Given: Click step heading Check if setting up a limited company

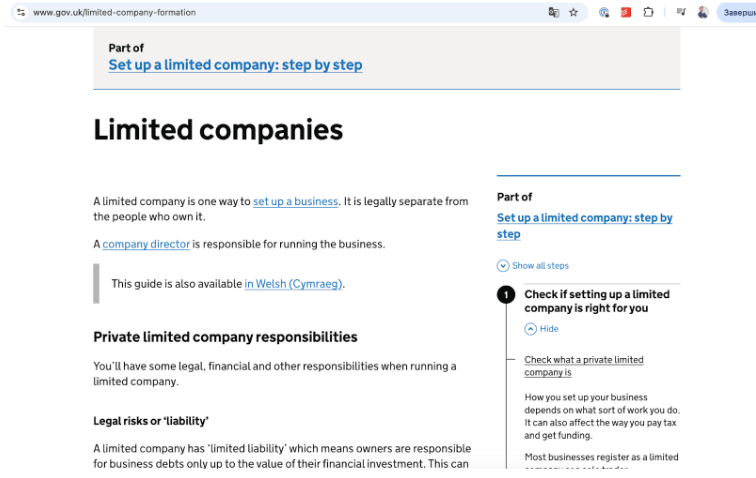Looking at the screenshot, I should (597, 301).
